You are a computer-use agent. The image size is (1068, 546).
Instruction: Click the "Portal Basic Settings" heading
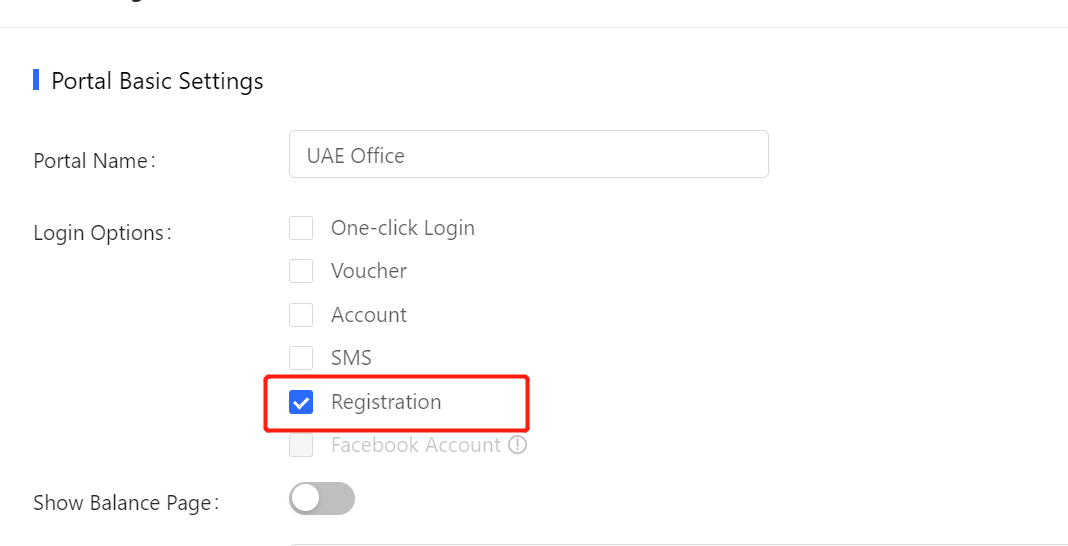coord(157,81)
